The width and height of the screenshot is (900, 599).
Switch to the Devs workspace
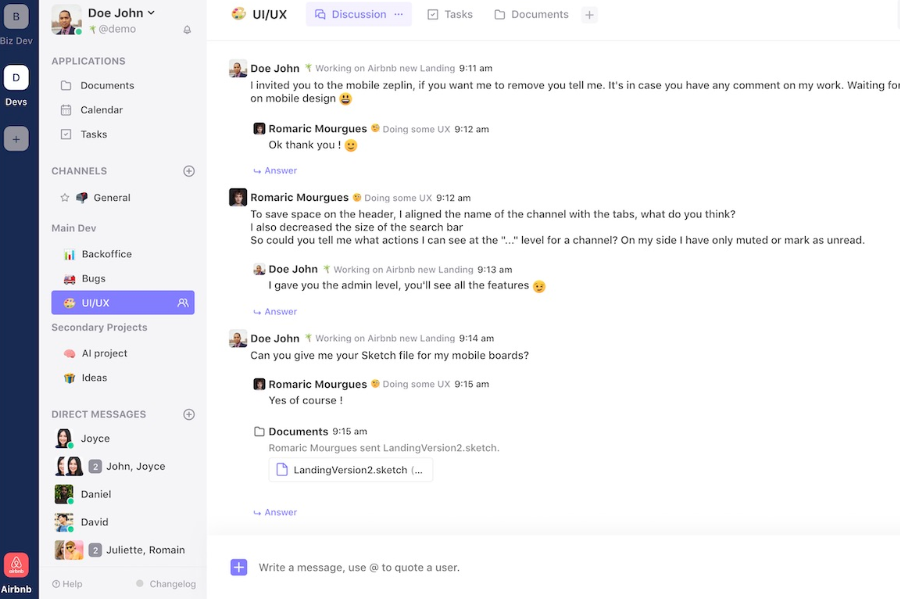point(16,77)
